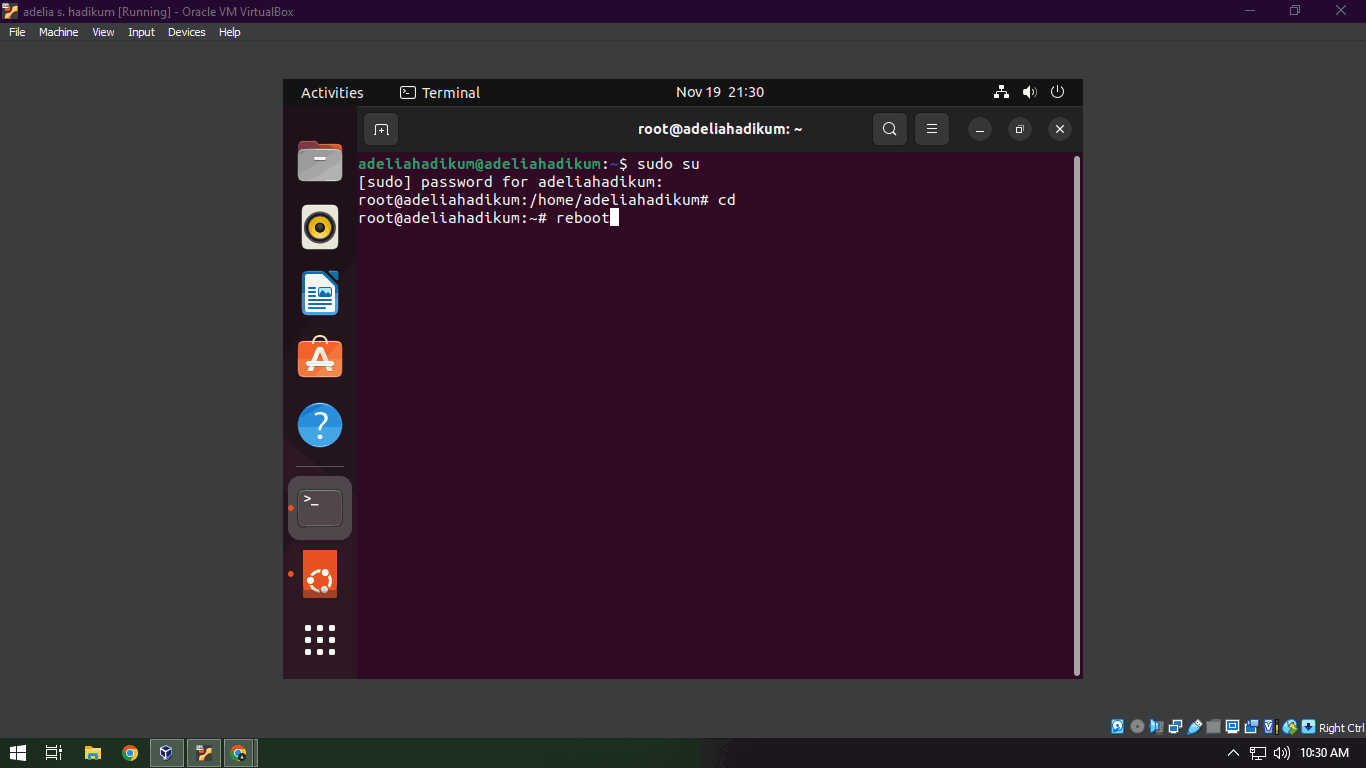The height and width of the screenshot is (768, 1366).
Task: Click the Ubuntu network status icon
Action: click(1001, 92)
